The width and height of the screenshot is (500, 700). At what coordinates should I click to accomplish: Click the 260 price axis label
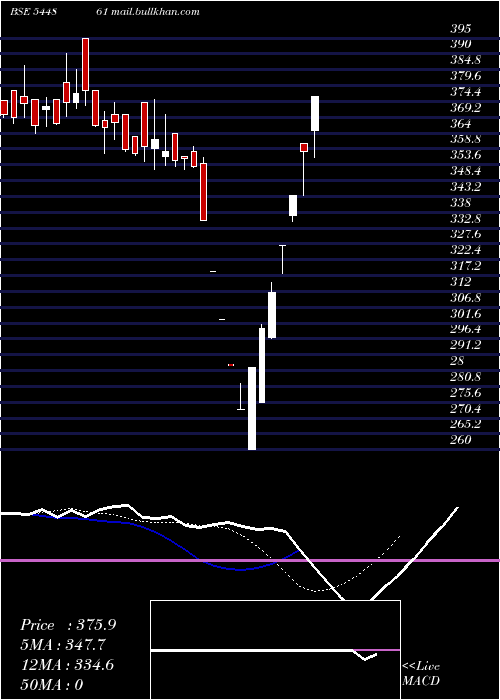point(461,440)
